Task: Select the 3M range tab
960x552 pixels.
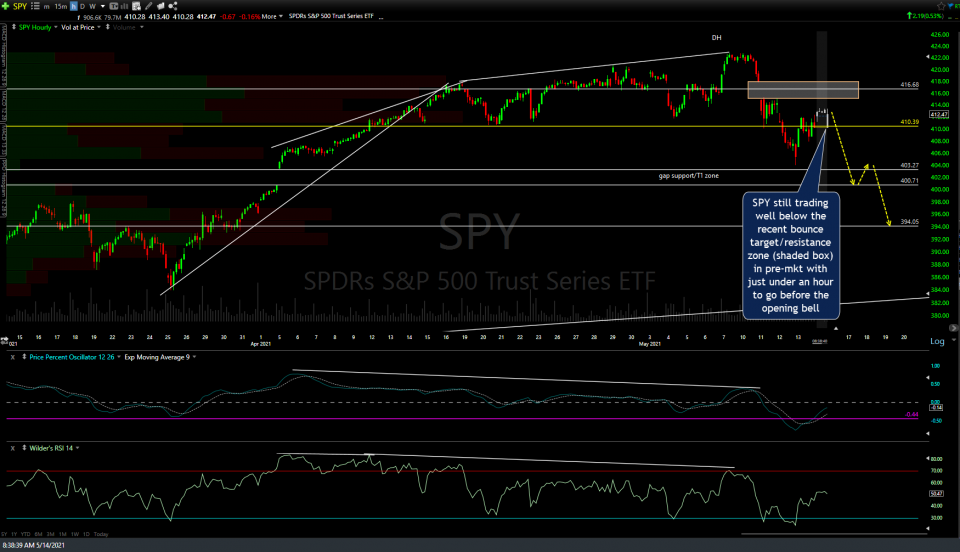Action: (51, 534)
